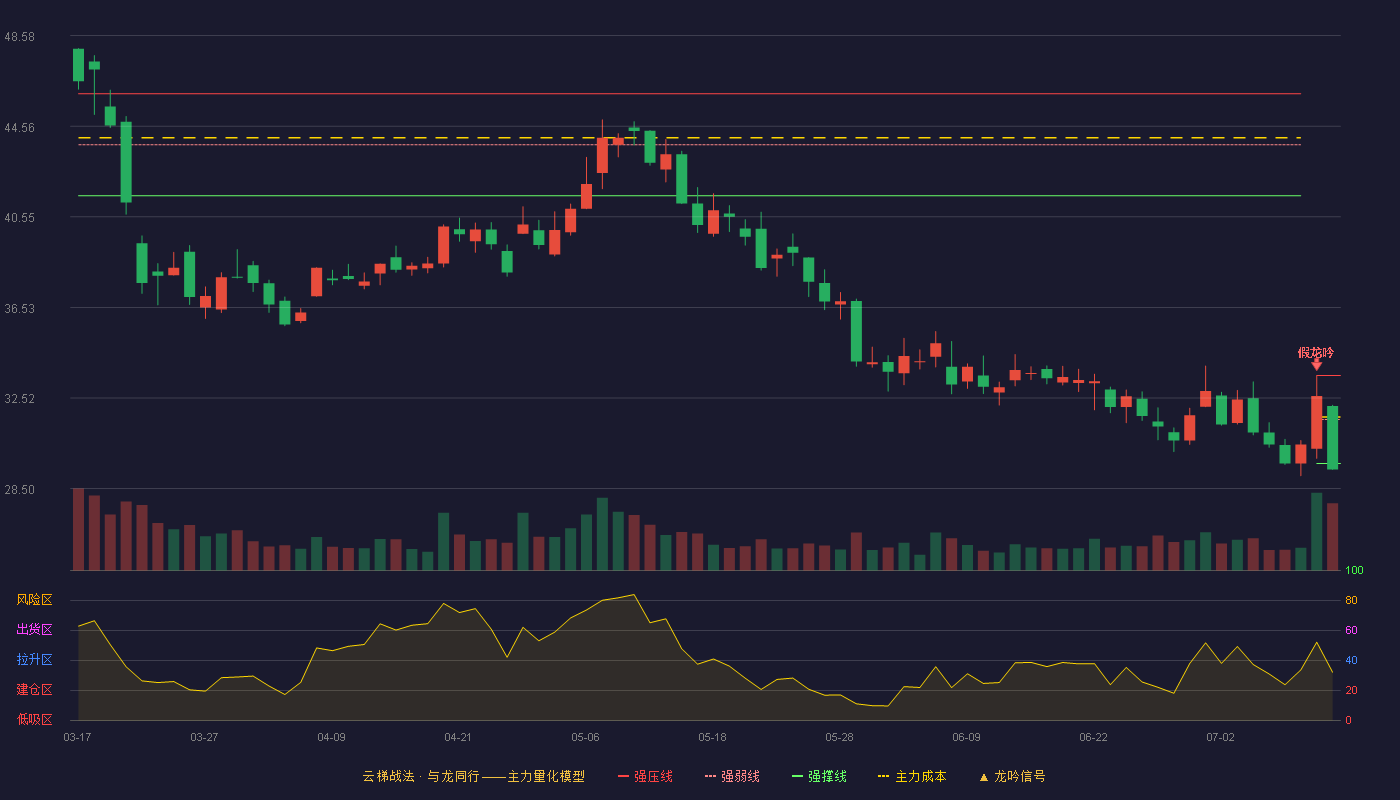
Task: Click the 07-02 date label
Action: tap(1220, 737)
